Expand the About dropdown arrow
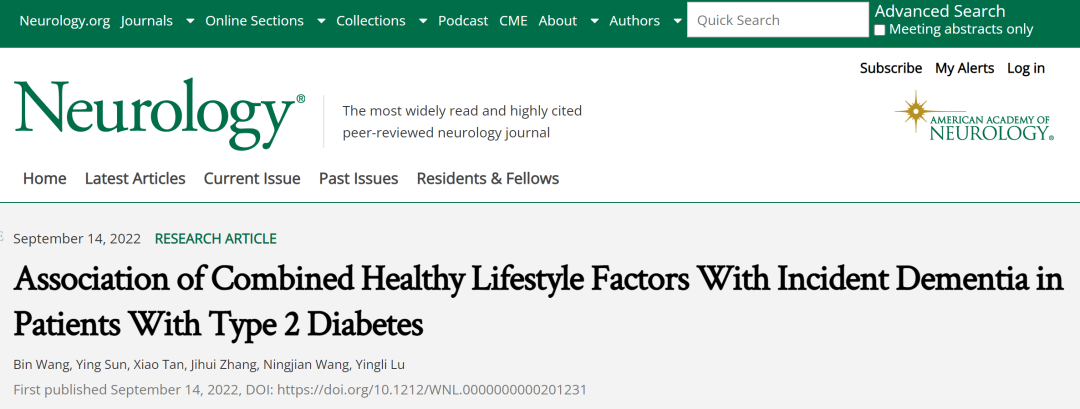This screenshot has height=409, width=1080. pyautogui.click(x=594, y=21)
